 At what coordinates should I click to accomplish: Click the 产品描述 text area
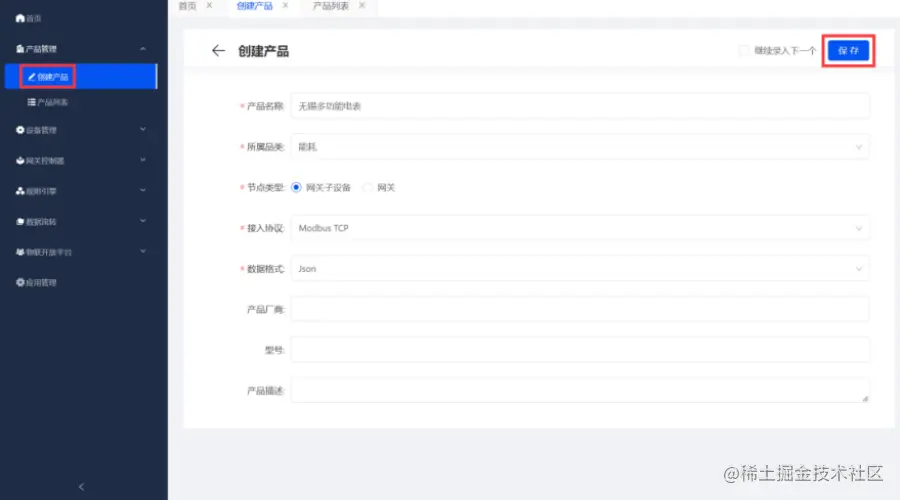[x=580, y=390]
